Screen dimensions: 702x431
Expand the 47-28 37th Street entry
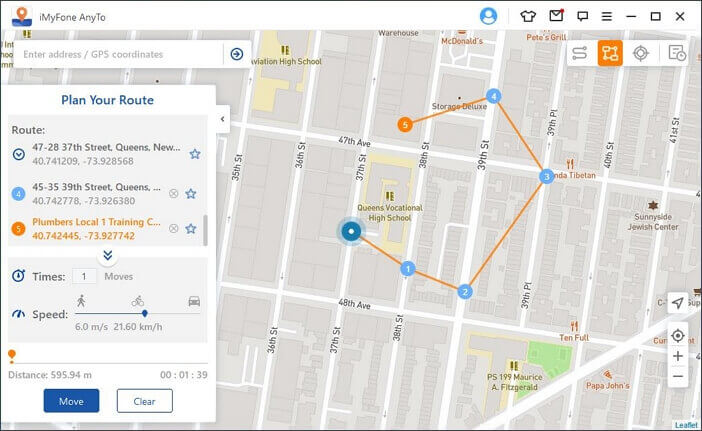click(x=19, y=154)
